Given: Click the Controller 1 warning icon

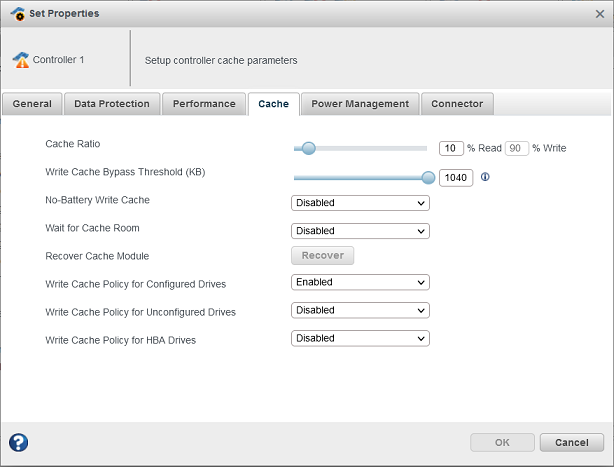Looking at the screenshot, I should point(21,60).
